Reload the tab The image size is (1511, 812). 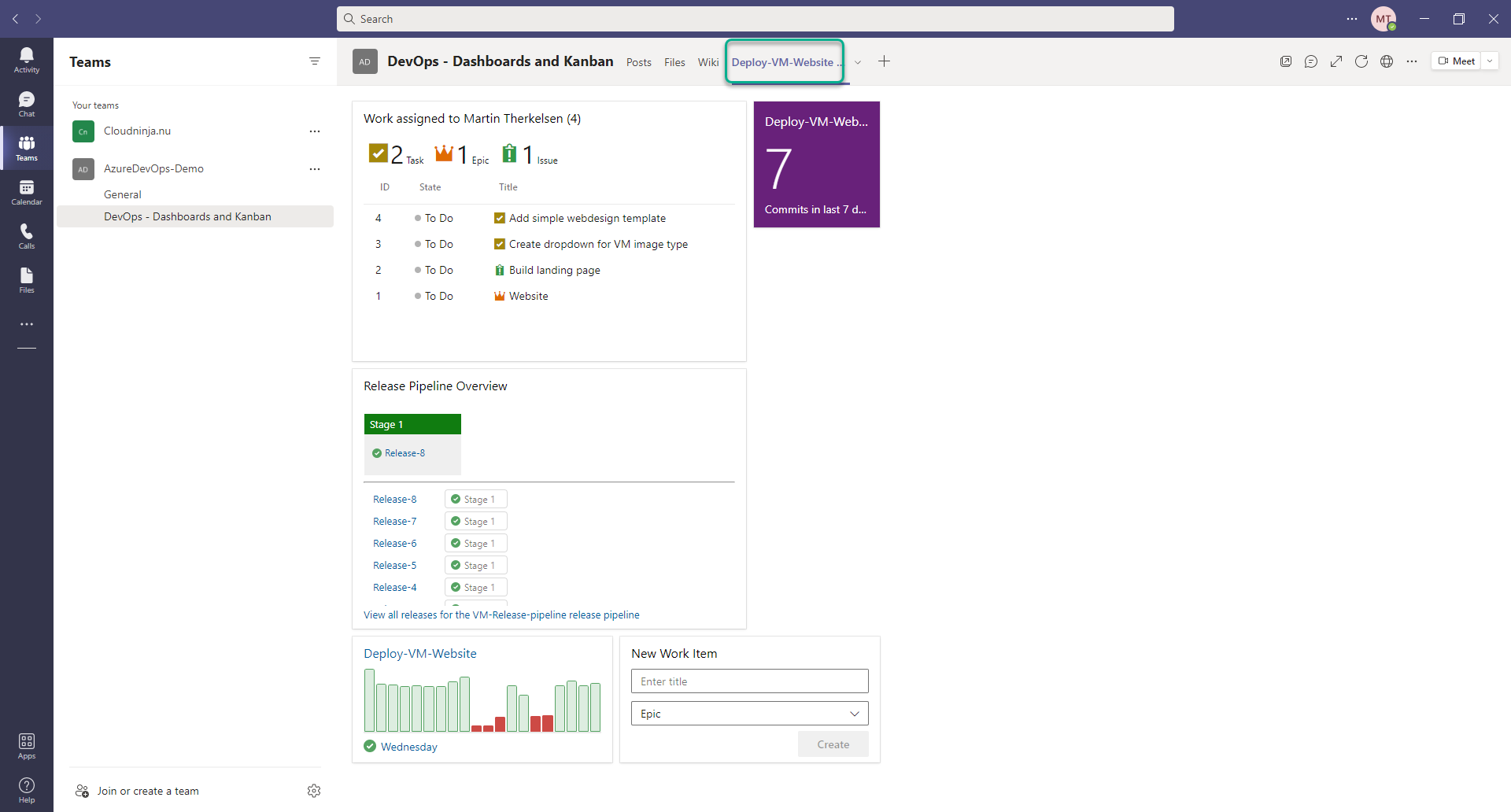pyautogui.click(x=1361, y=61)
